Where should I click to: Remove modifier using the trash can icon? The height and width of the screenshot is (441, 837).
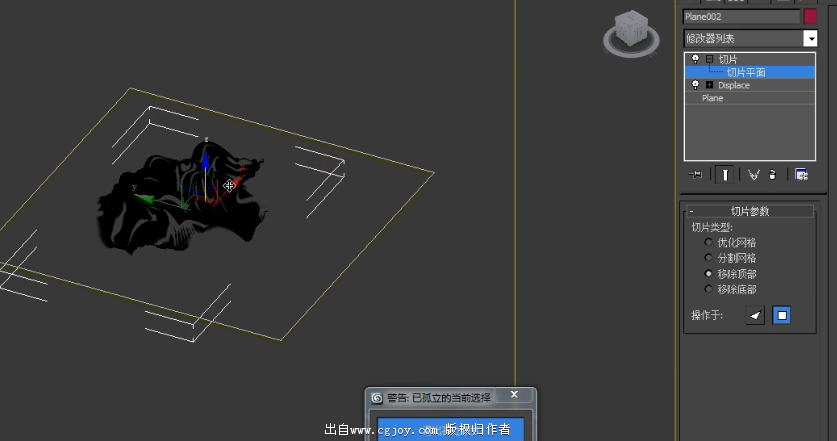click(x=772, y=175)
